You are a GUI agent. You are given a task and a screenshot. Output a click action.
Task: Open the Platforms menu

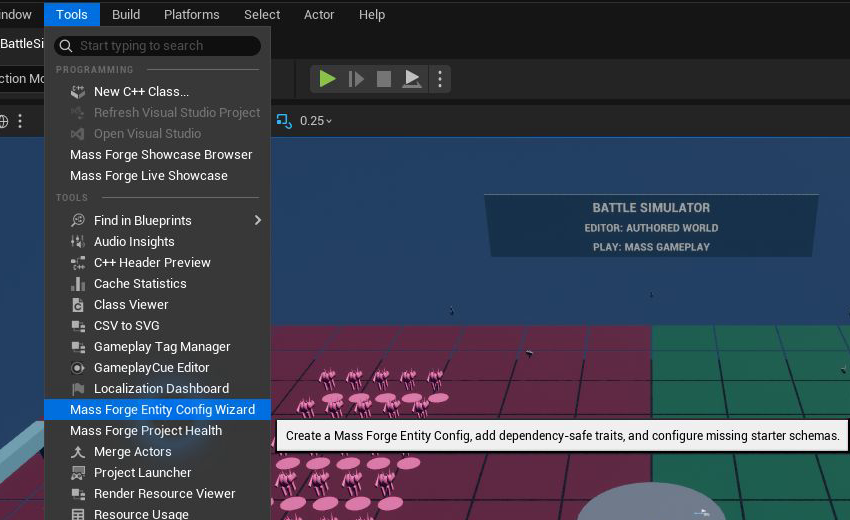point(191,15)
